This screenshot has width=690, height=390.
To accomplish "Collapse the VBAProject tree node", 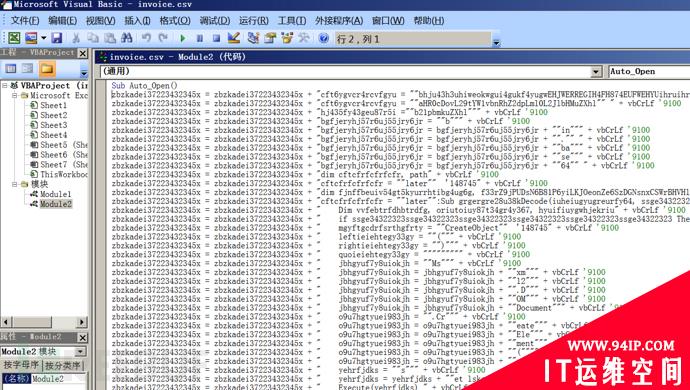I will pyautogui.click(x=5, y=85).
